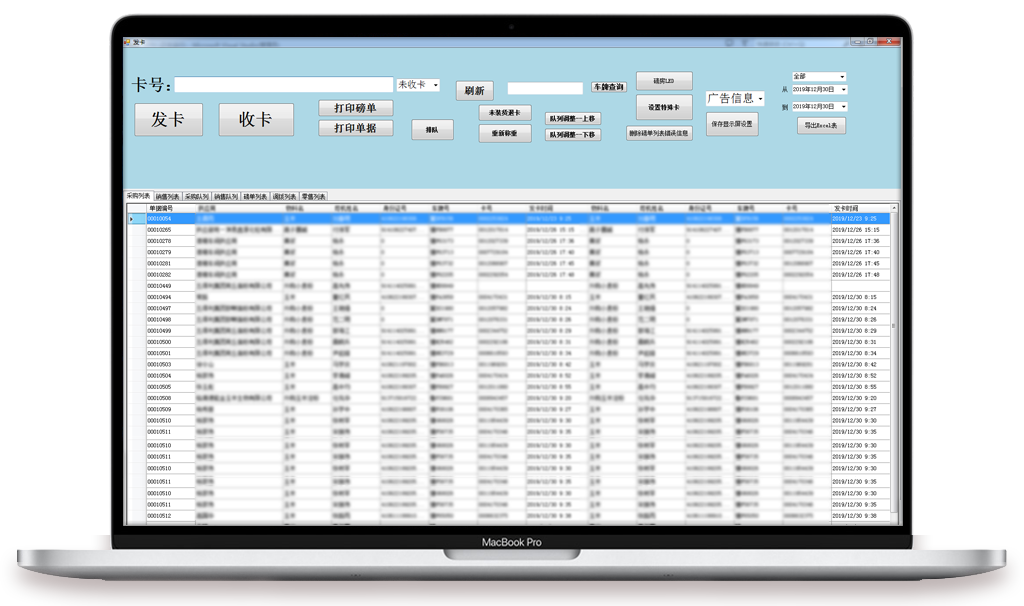Viewport: 1024px width, 606px height.
Task: Click the license plate text field beside 车牌查询
Action: (545, 88)
